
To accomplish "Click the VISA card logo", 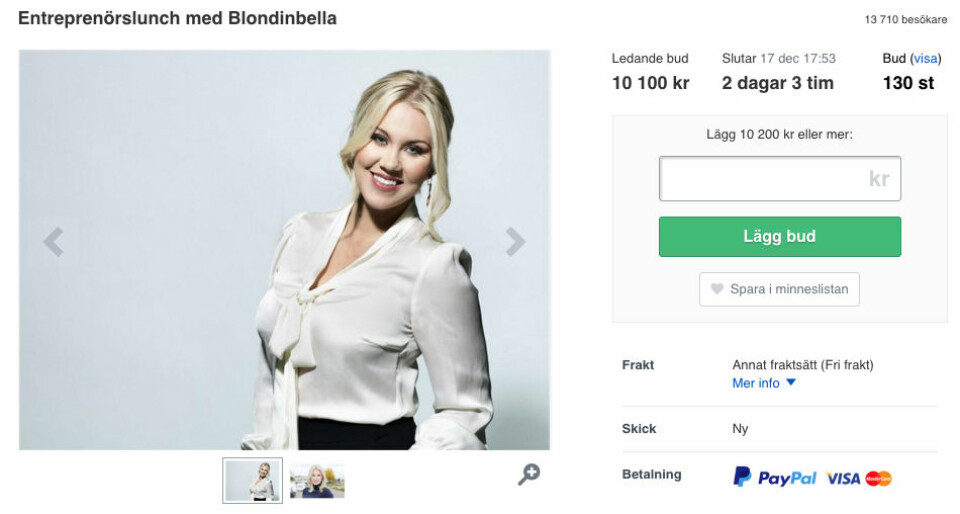I will click(843, 479).
